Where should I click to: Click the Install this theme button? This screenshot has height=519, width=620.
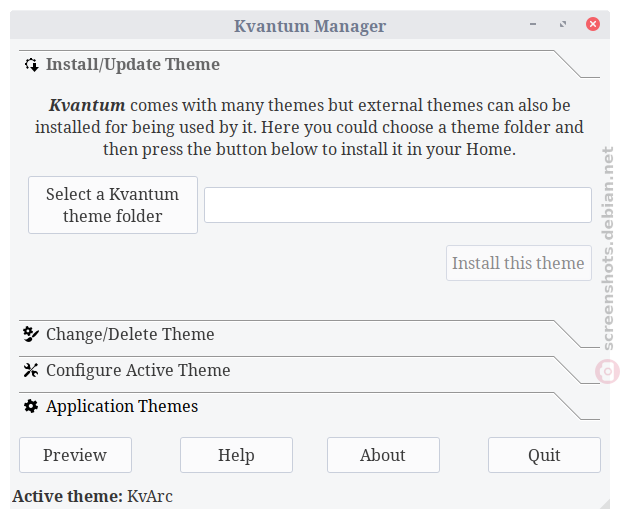tap(519, 263)
